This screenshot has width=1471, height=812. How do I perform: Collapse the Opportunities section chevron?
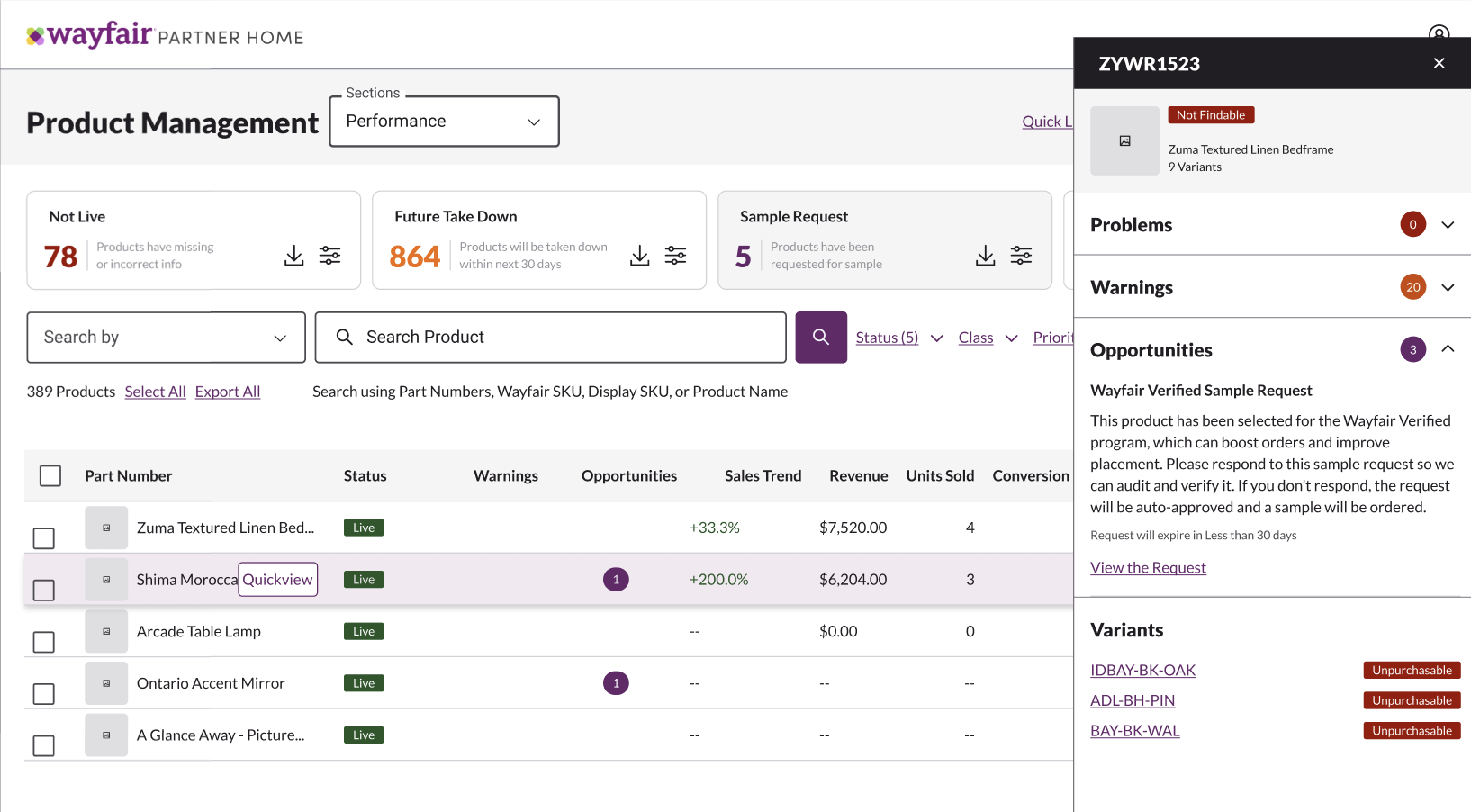click(1448, 349)
